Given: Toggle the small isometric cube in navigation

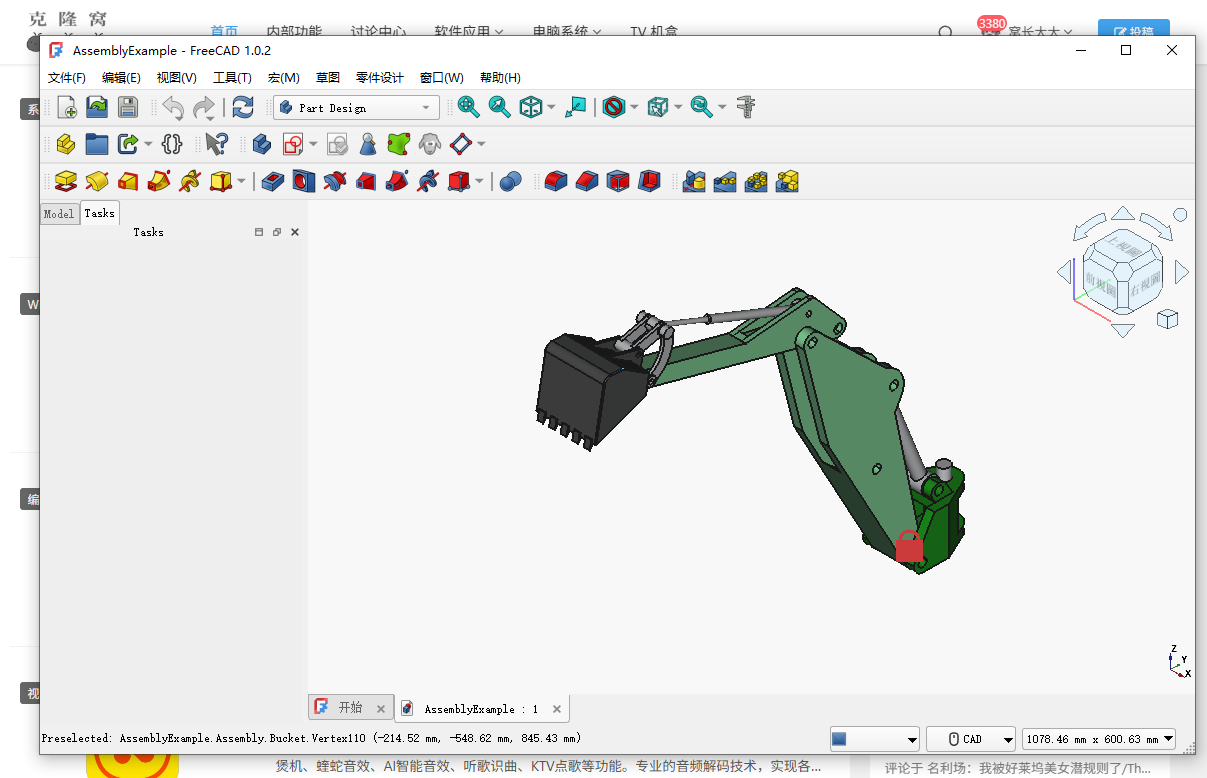Looking at the screenshot, I should 1167,319.
